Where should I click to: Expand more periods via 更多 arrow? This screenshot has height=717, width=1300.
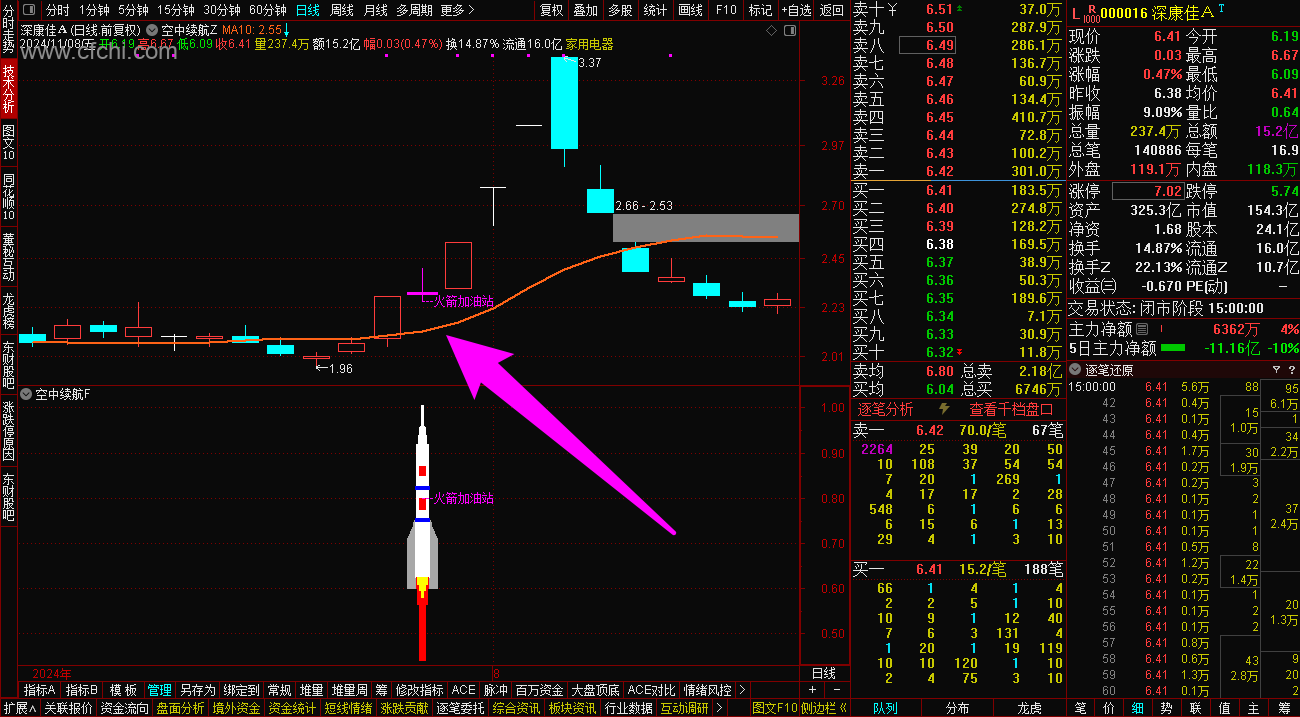click(472, 10)
